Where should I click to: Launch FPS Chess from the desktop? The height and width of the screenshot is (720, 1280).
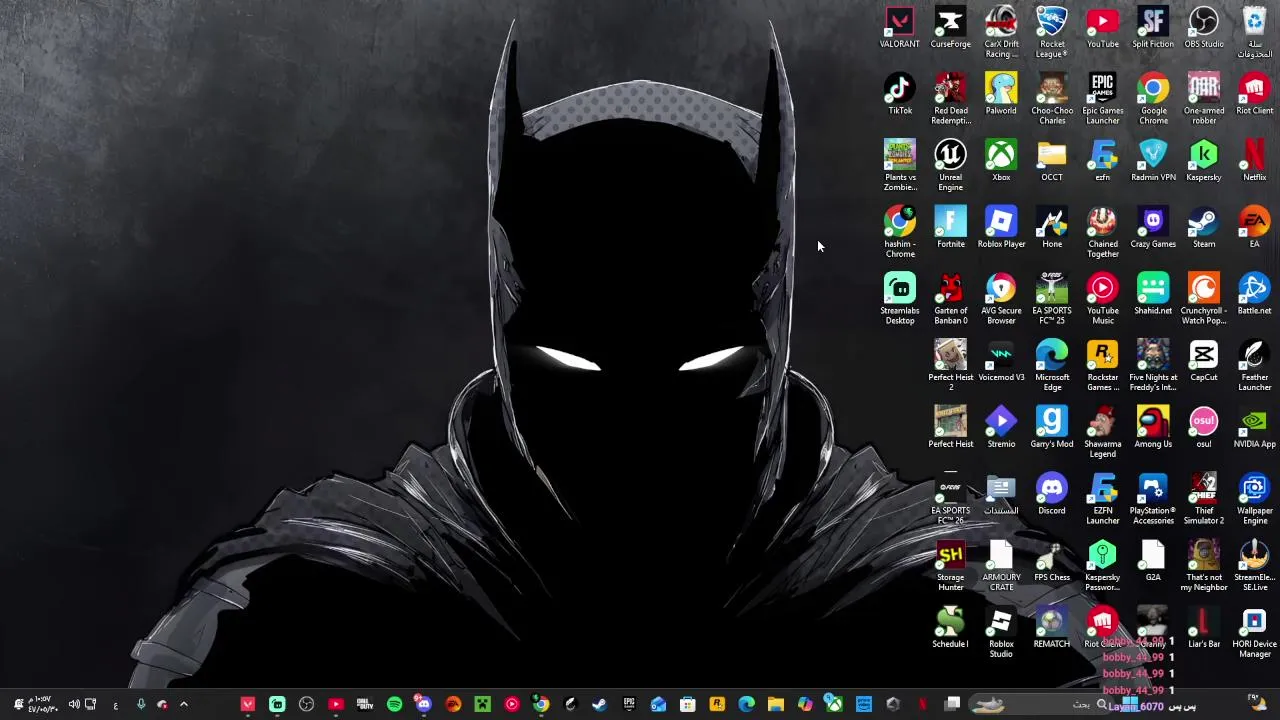coord(1052,562)
